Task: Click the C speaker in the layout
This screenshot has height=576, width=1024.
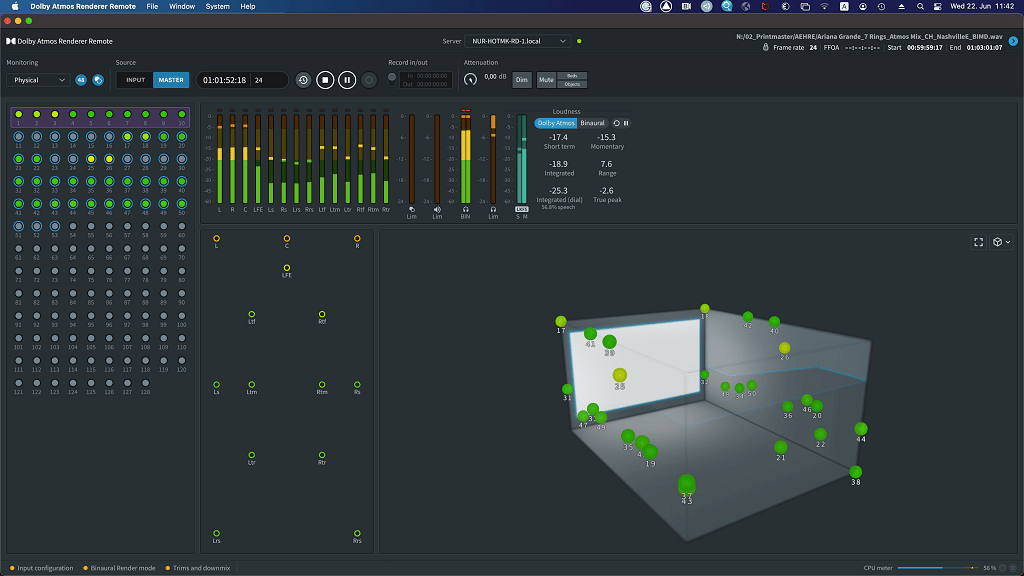Action: [x=287, y=238]
